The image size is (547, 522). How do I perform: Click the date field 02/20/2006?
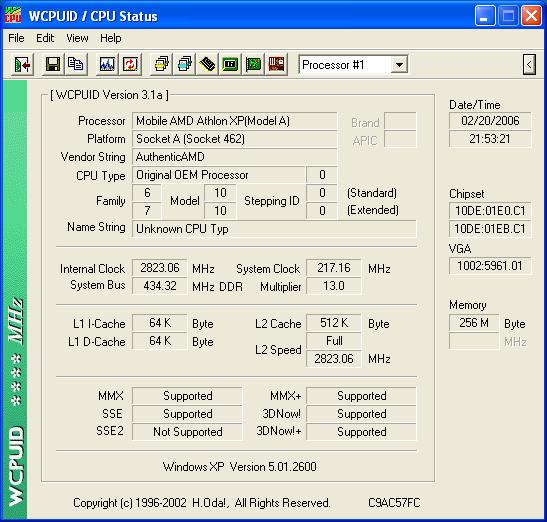click(490, 121)
